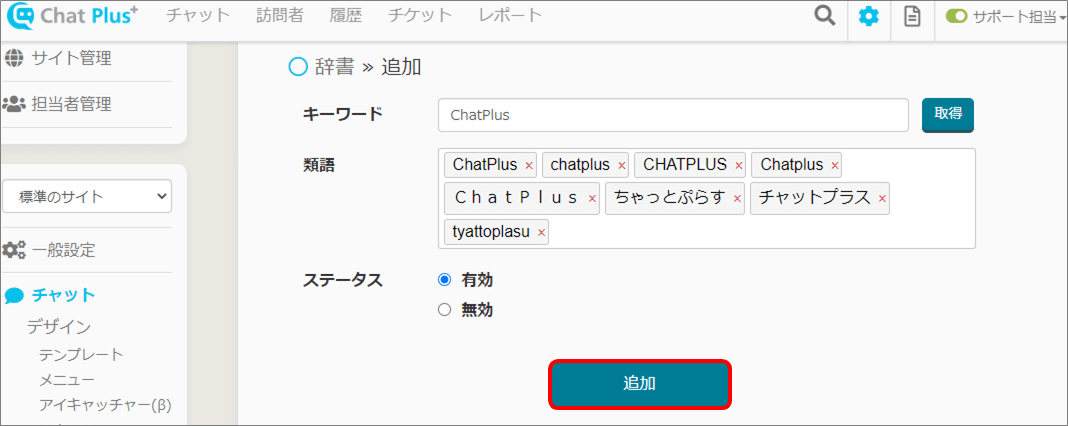Open the チャット top menu
The image size is (1068, 426).
pos(198,15)
